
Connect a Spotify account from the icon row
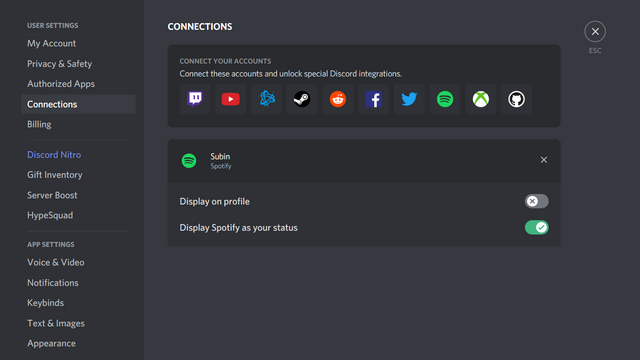(445, 99)
